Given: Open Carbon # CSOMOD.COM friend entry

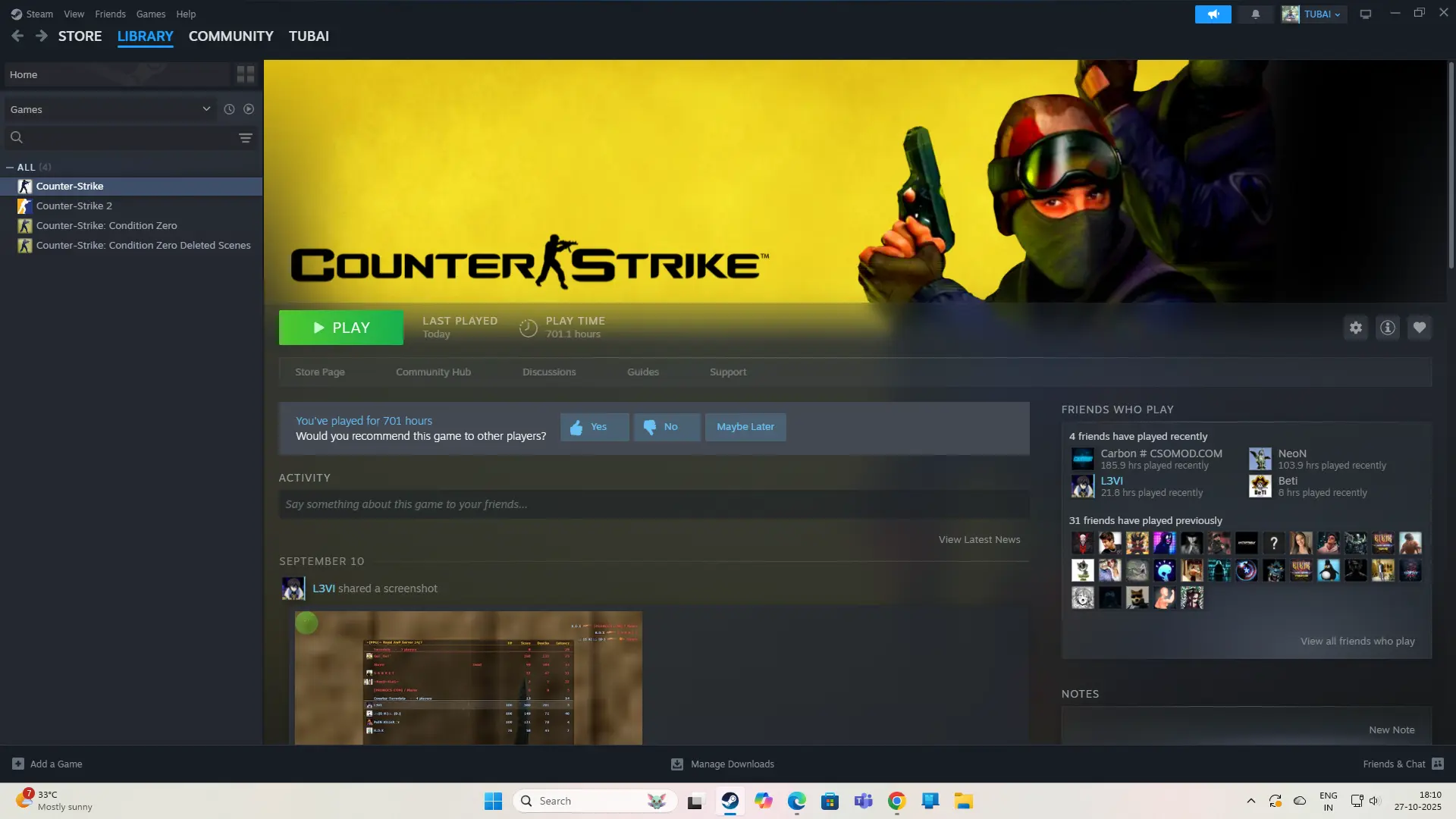Looking at the screenshot, I should point(1147,459).
